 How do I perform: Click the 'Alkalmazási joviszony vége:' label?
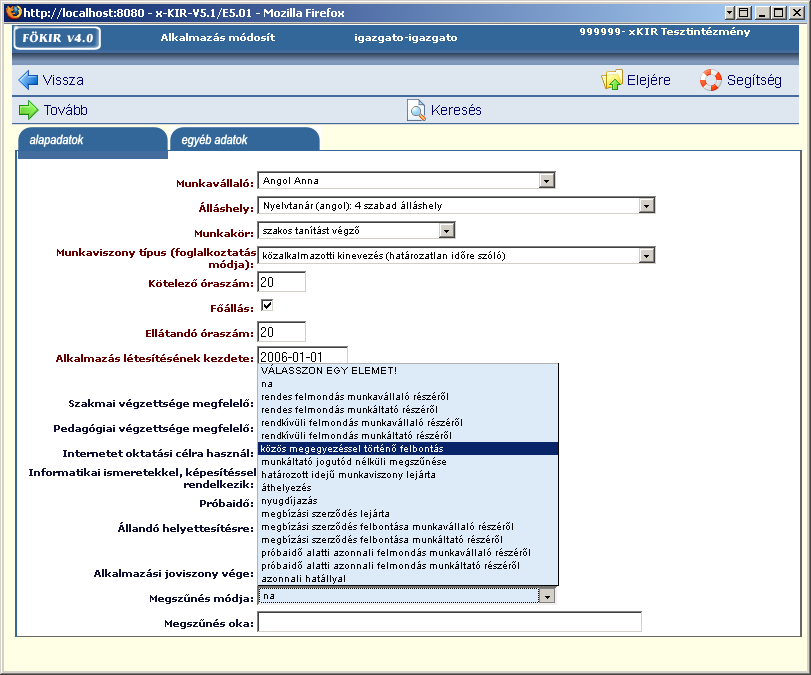174,574
